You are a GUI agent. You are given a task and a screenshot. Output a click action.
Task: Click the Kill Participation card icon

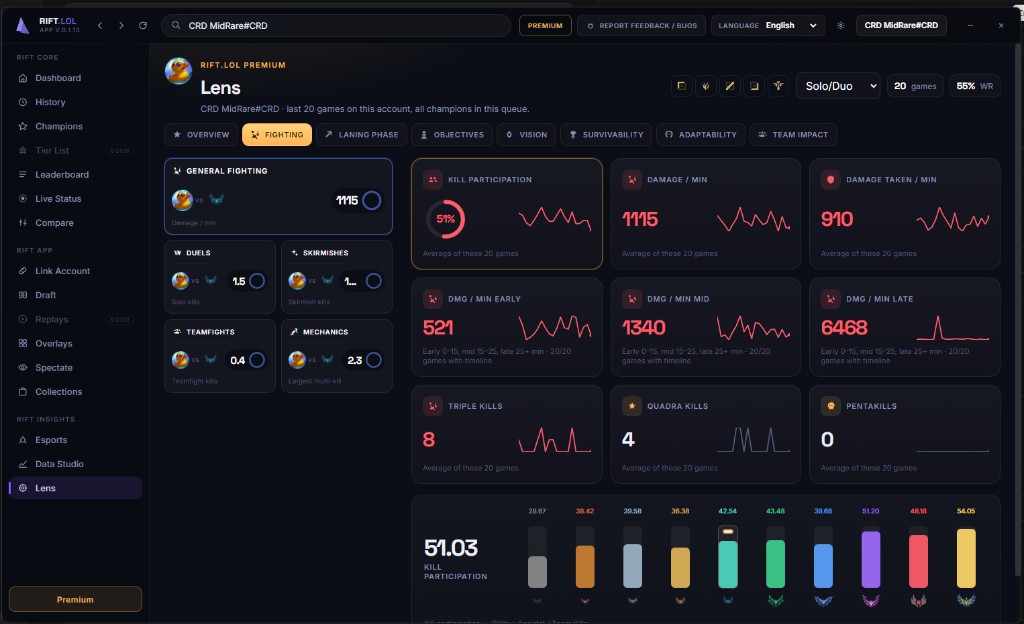[x=432, y=179]
